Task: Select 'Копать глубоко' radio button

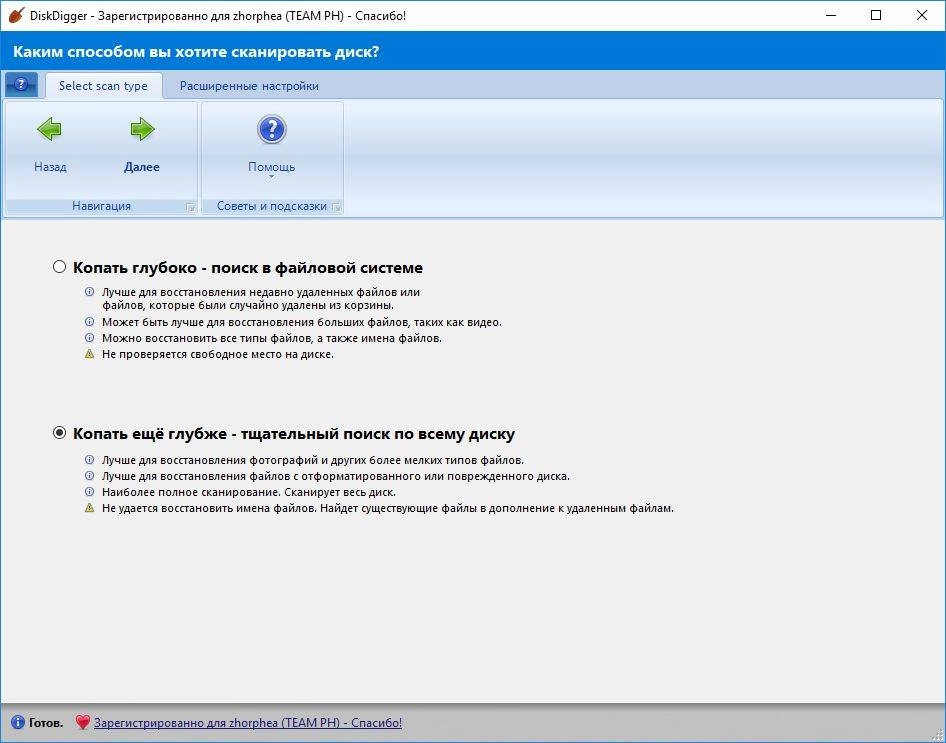Action: (59, 267)
